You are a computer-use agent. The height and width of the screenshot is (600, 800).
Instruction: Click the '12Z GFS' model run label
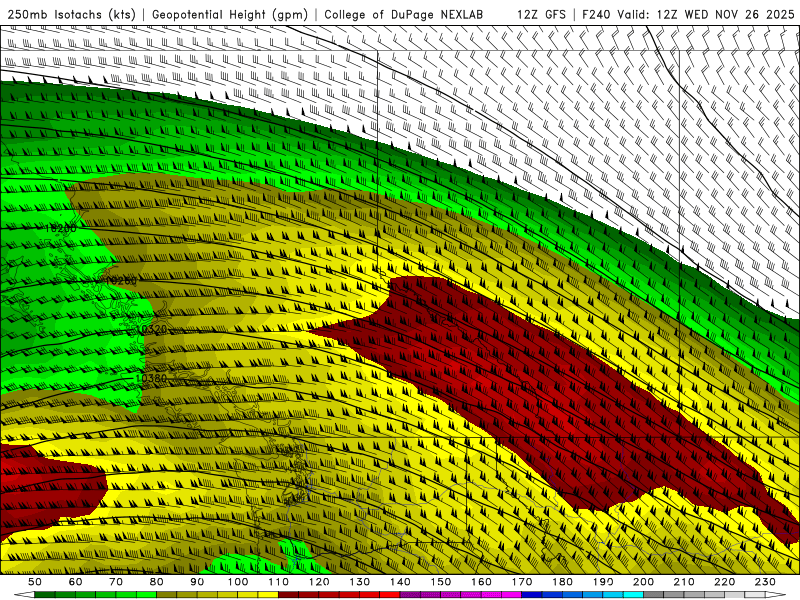click(541, 14)
